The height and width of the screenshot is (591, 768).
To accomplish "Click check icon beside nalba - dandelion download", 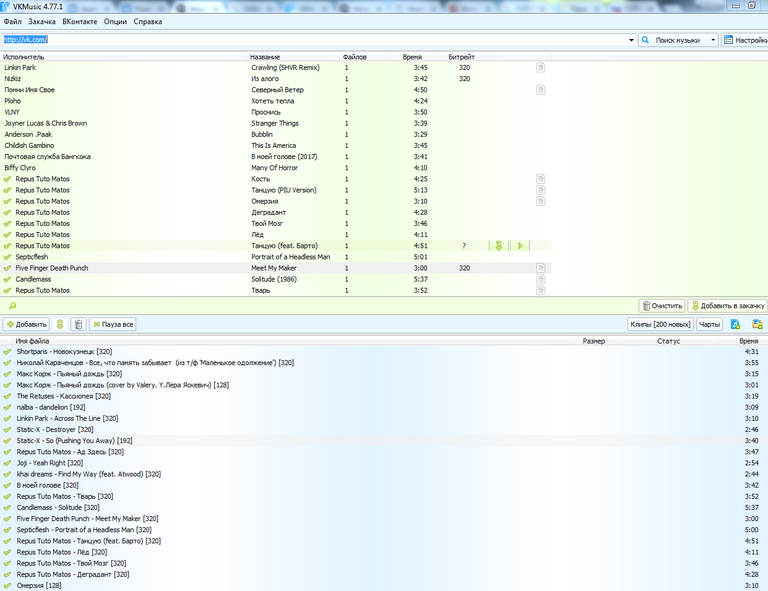I will point(7,407).
